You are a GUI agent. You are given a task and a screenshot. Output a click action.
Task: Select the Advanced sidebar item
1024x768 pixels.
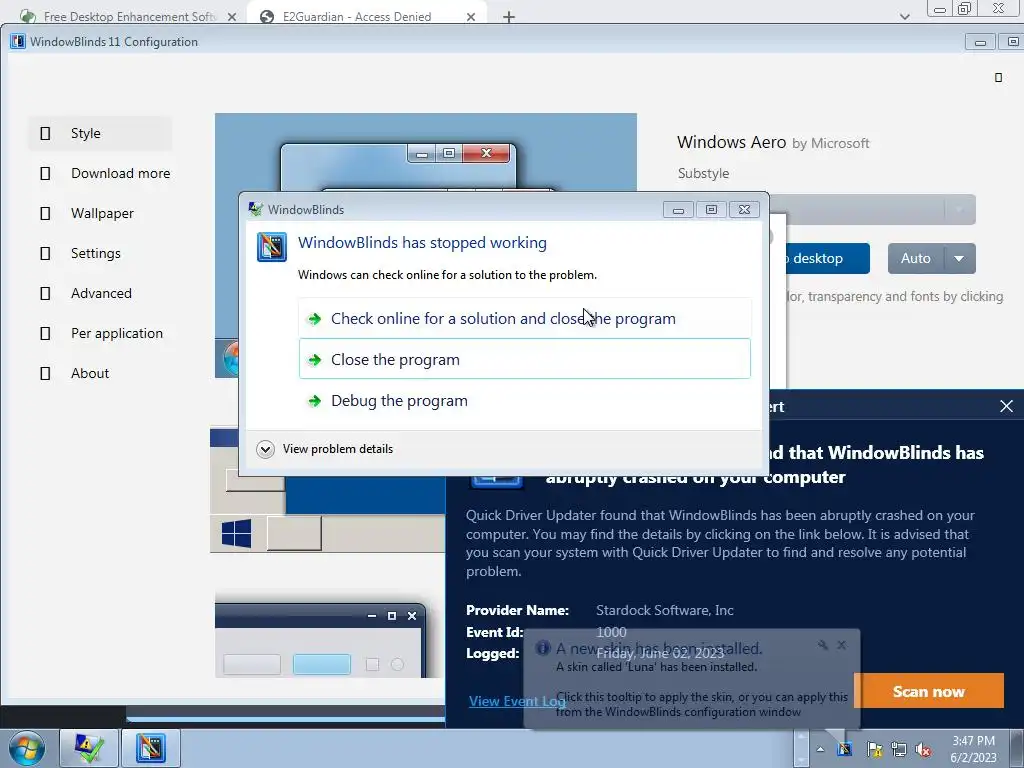coord(100,293)
